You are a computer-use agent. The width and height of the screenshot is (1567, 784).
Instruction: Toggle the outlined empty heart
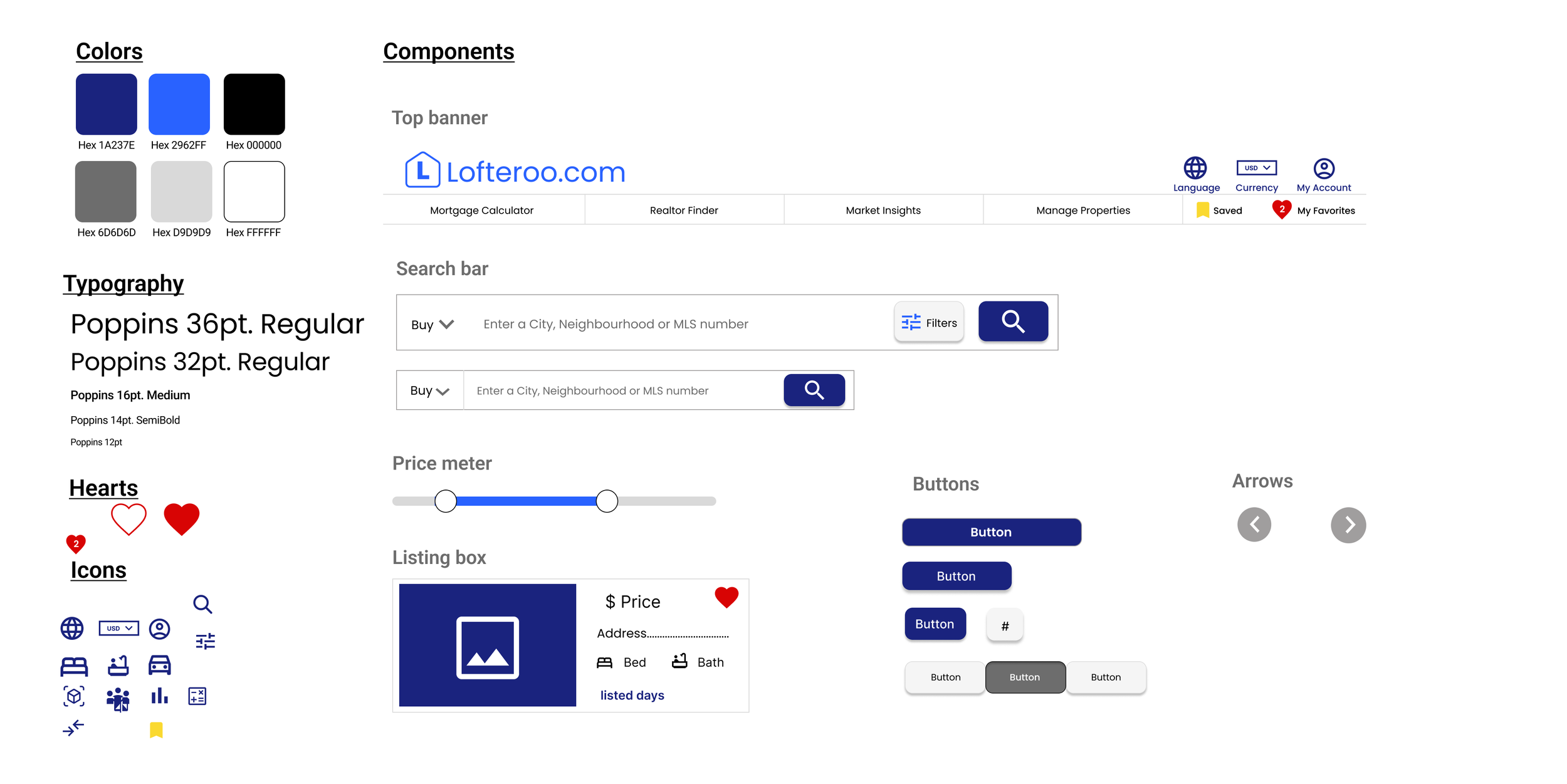128,519
